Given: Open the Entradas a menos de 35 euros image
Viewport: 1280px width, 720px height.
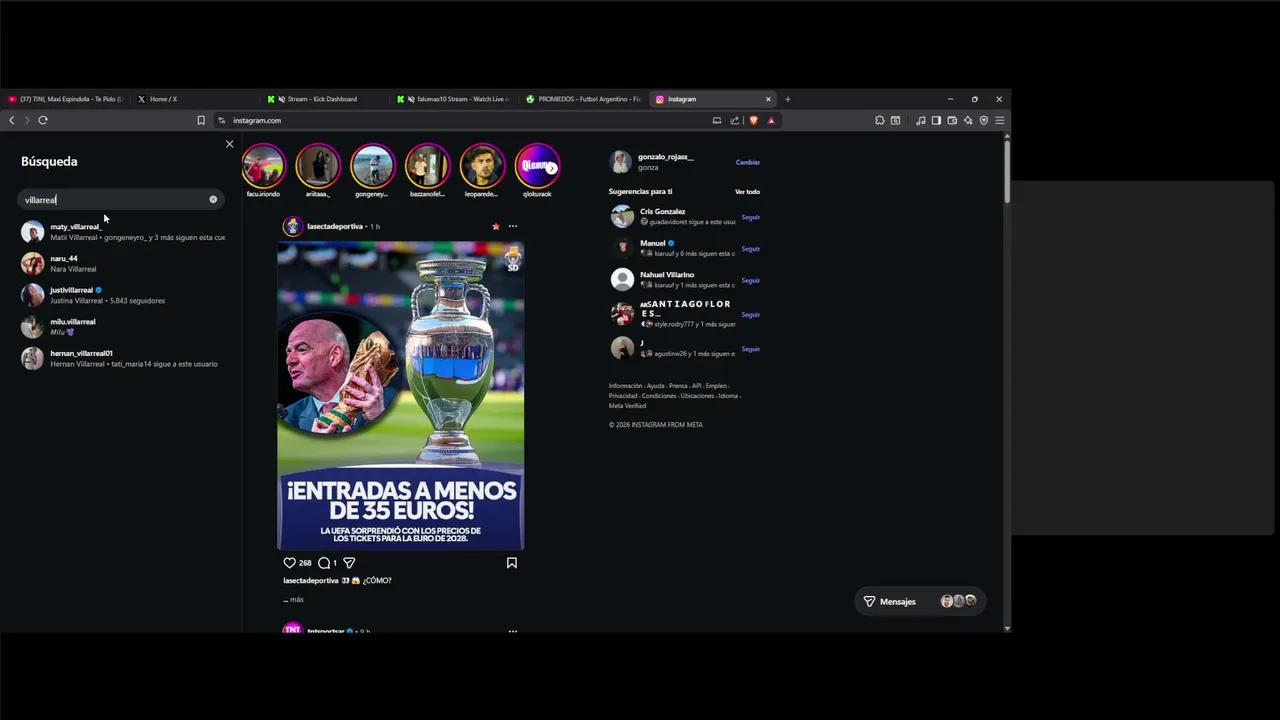Looking at the screenshot, I should [x=400, y=396].
